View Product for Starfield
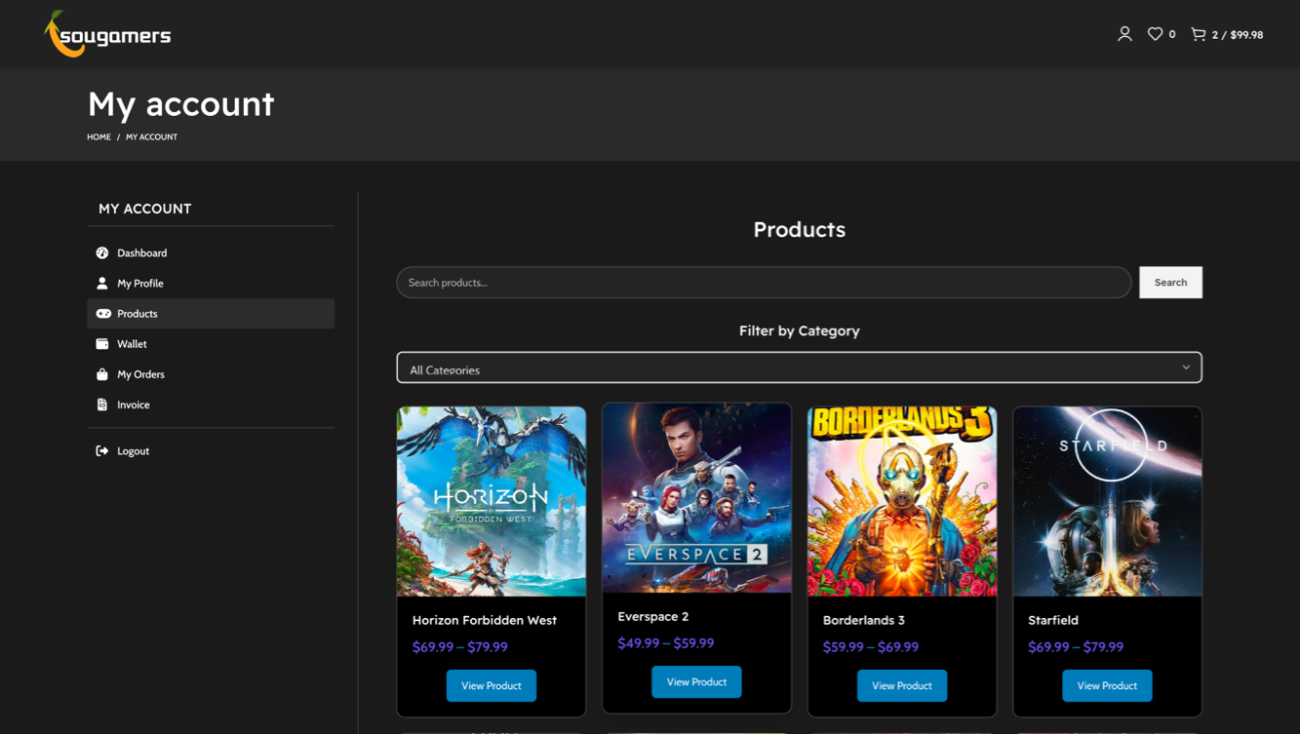The width and height of the screenshot is (1300, 734). (x=1107, y=686)
